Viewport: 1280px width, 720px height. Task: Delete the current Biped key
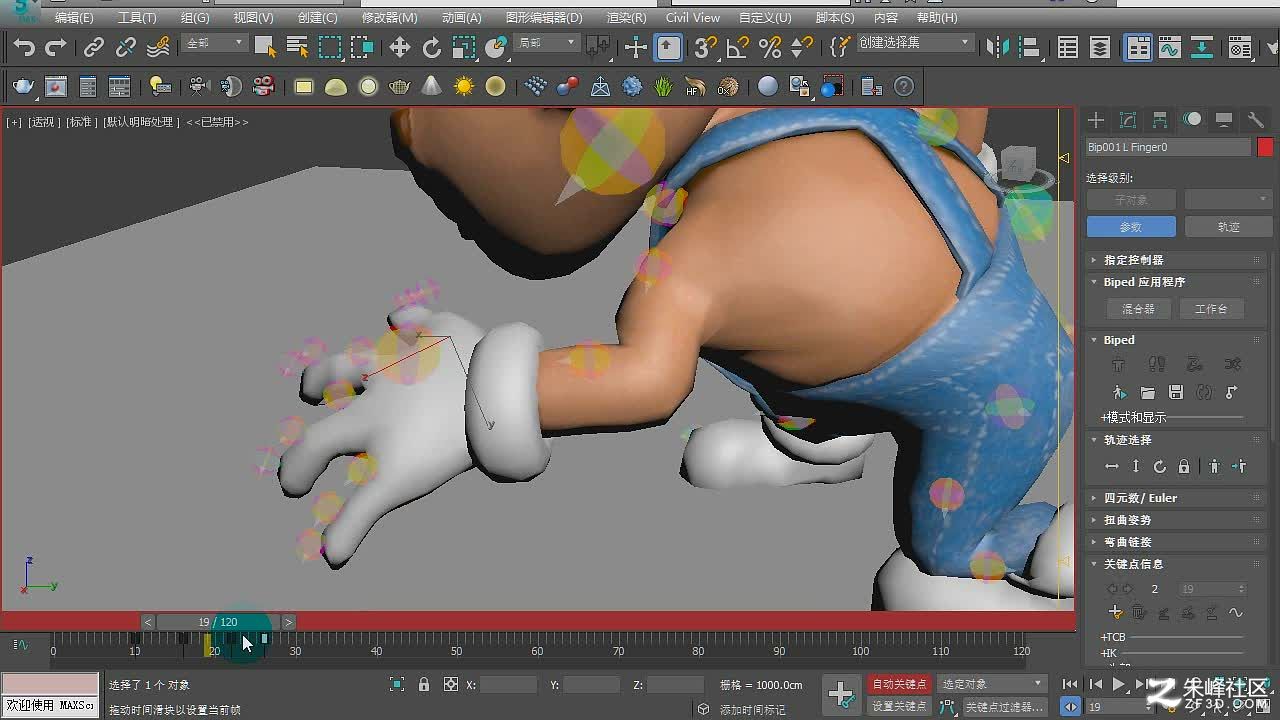click(x=1140, y=613)
